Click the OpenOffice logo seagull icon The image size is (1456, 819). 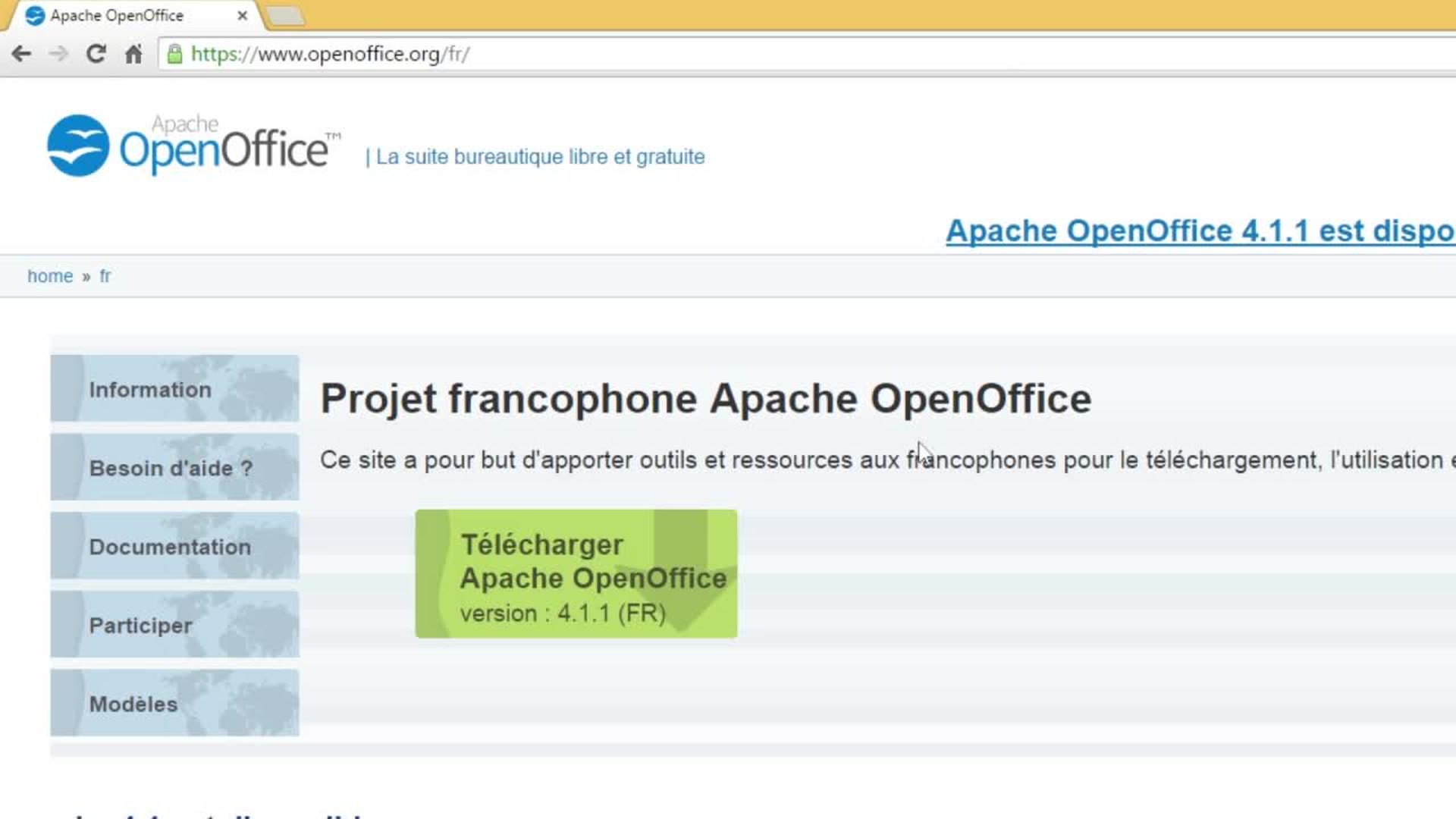78,146
